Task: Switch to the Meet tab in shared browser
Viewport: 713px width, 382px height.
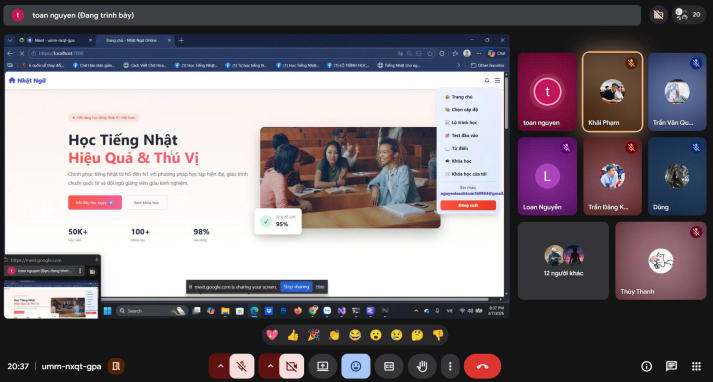Action: pos(55,40)
